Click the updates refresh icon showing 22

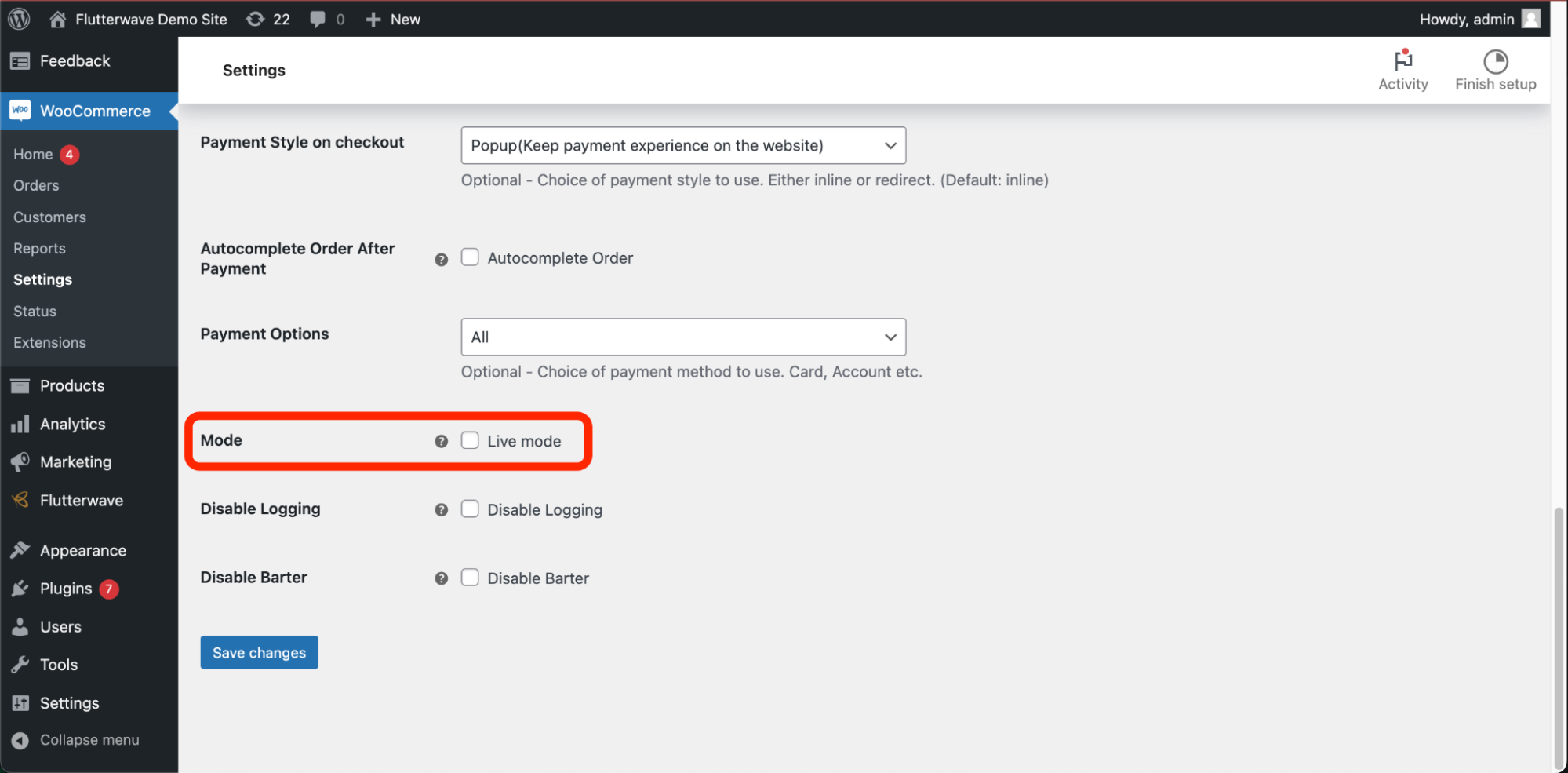[255, 19]
